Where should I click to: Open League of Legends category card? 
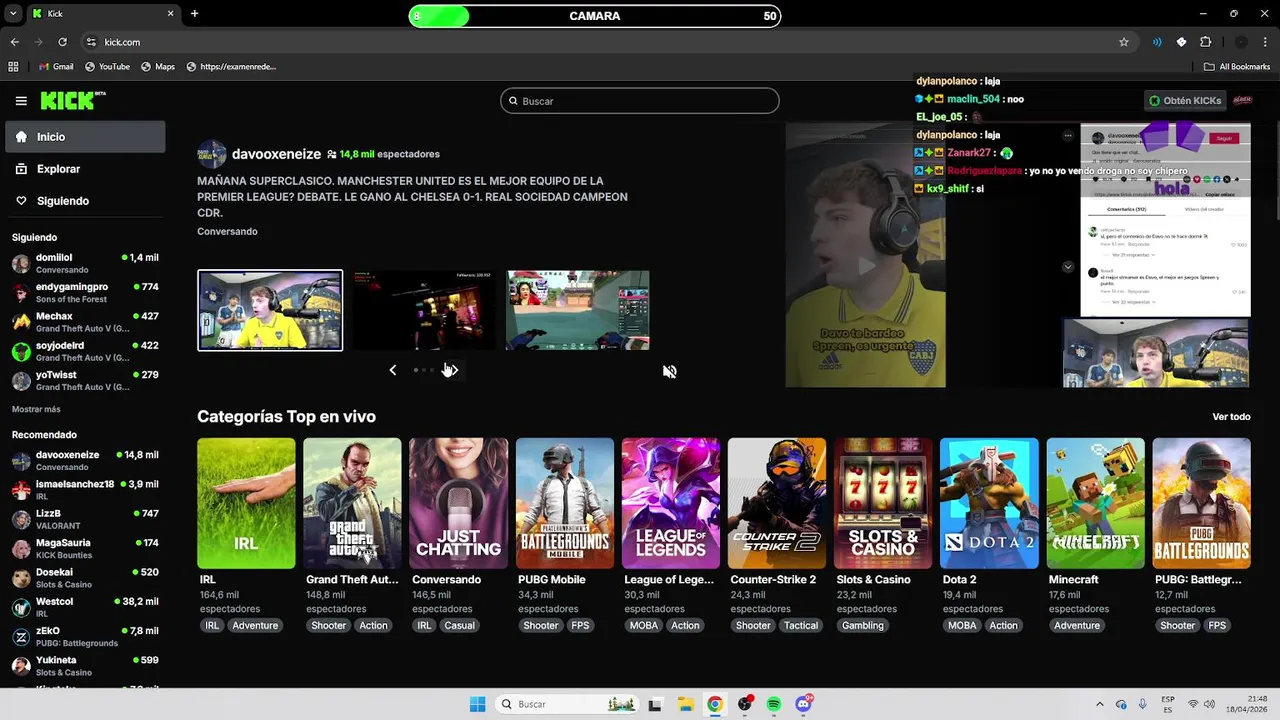tap(671, 503)
